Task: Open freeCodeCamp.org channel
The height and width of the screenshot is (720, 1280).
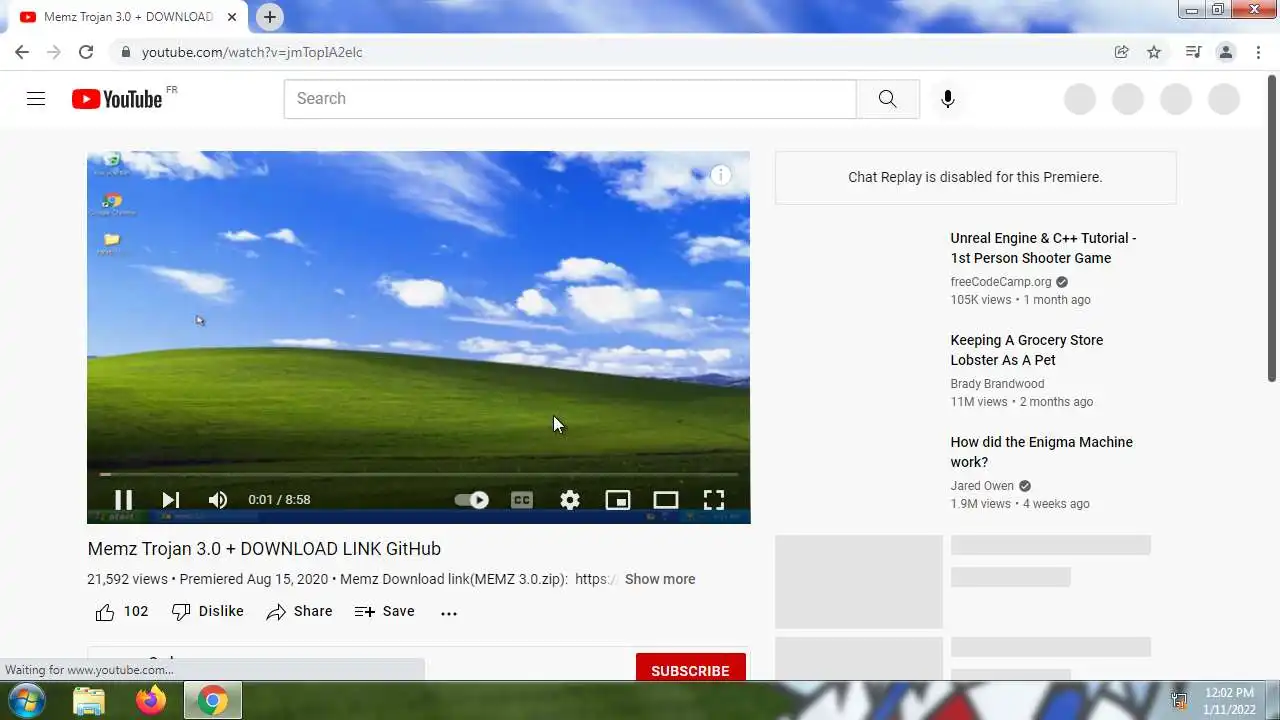Action: point(1001,282)
